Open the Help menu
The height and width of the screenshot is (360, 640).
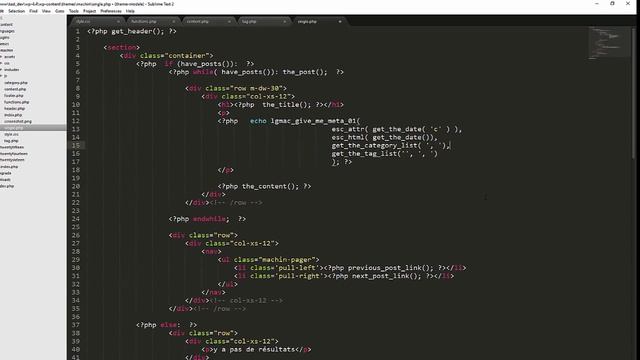coord(130,11)
